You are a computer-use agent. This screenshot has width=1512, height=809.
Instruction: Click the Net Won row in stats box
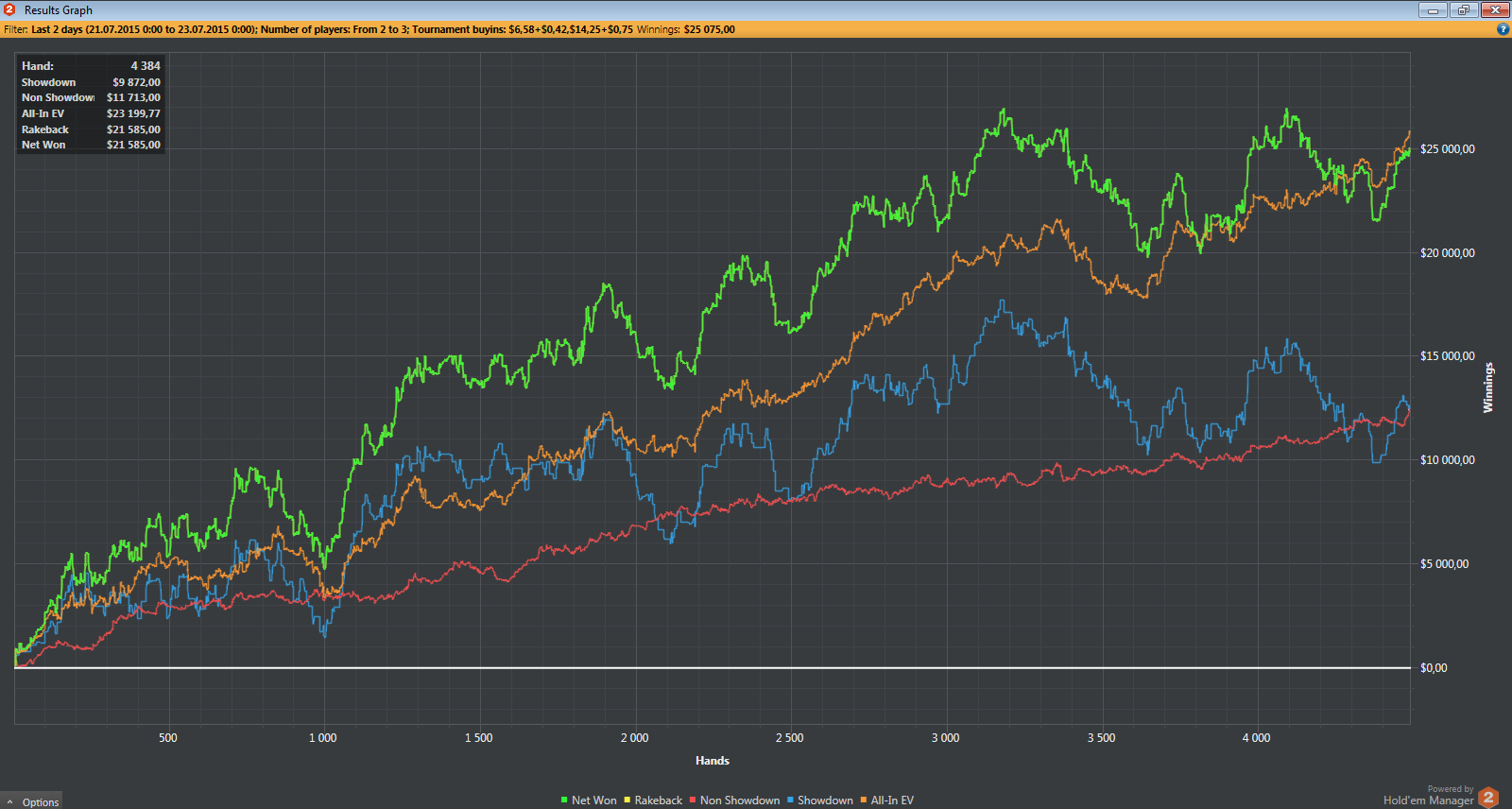(44, 145)
